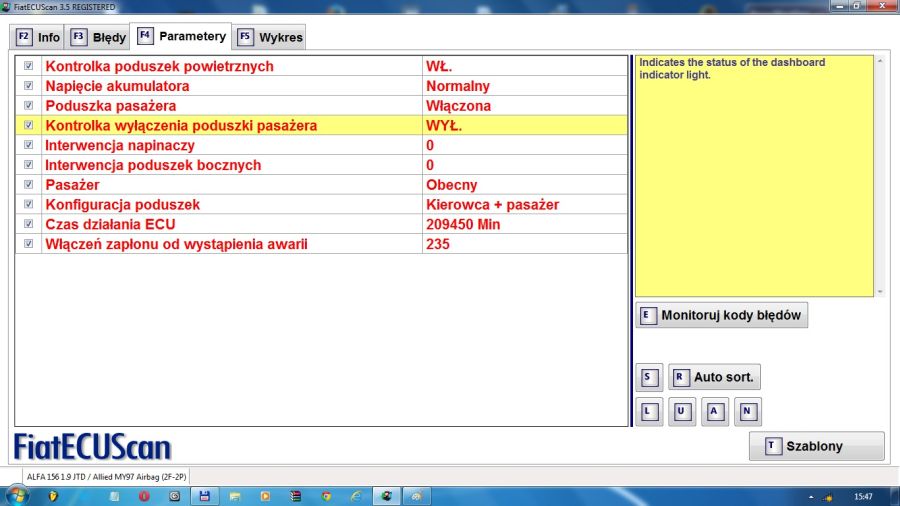Select Kontrolka poduszek powietrznych parameter name
Screen dimensions: 900x506
pyautogui.click(x=160, y=66)
